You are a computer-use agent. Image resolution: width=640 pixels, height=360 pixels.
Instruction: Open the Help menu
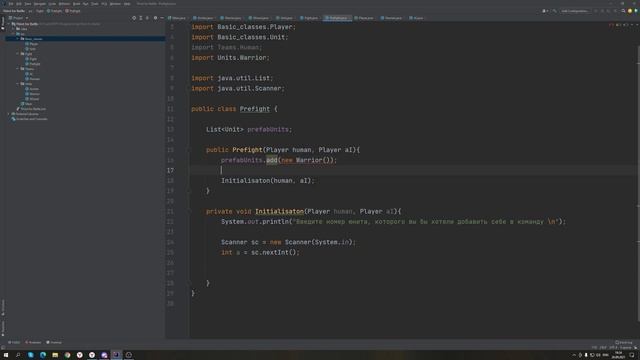127,4
